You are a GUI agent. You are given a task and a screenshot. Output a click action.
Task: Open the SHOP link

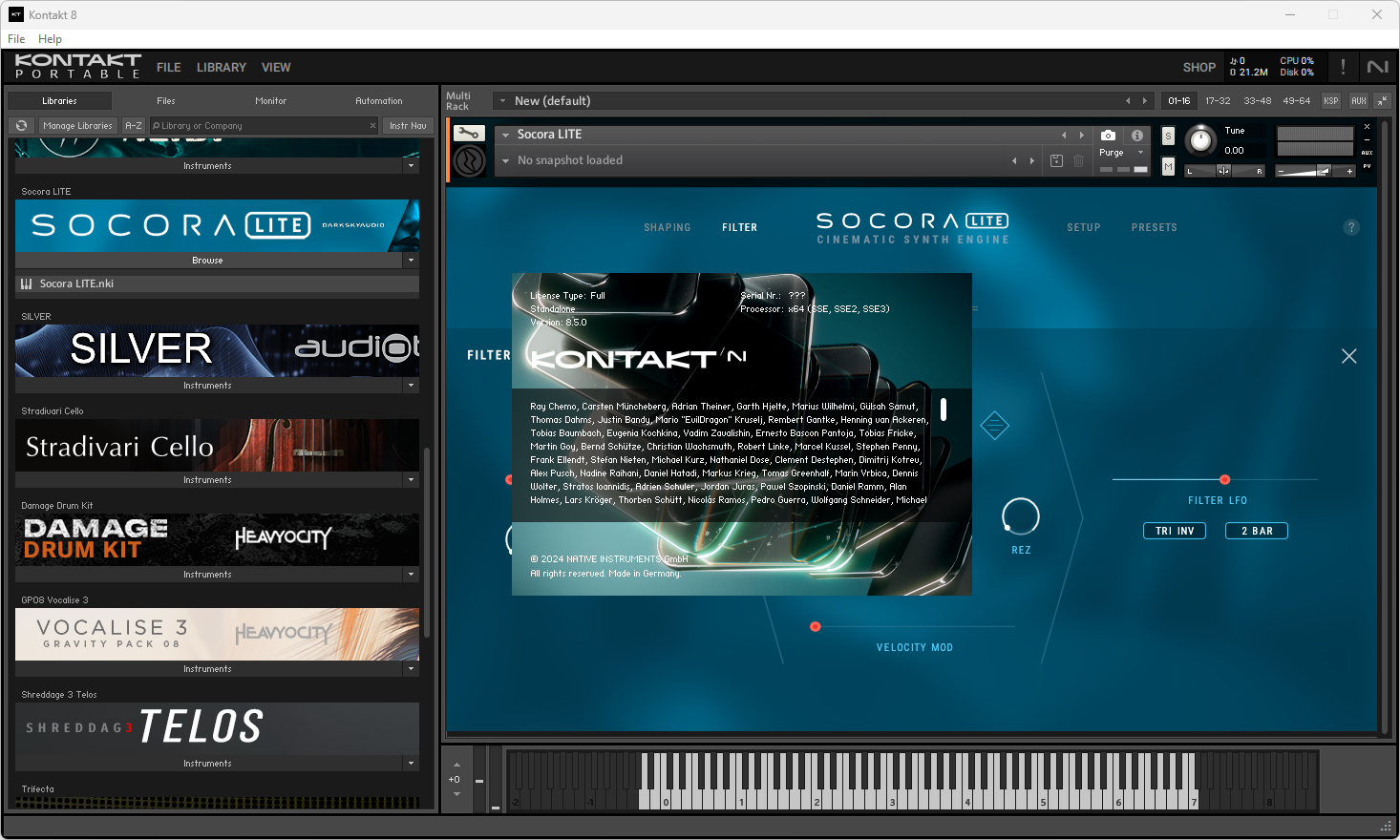[x=1199, y=68]
